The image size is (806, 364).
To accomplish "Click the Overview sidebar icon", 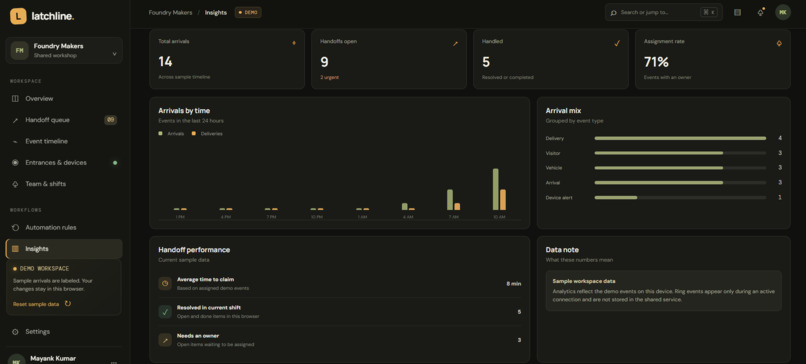I will (15, 99).
